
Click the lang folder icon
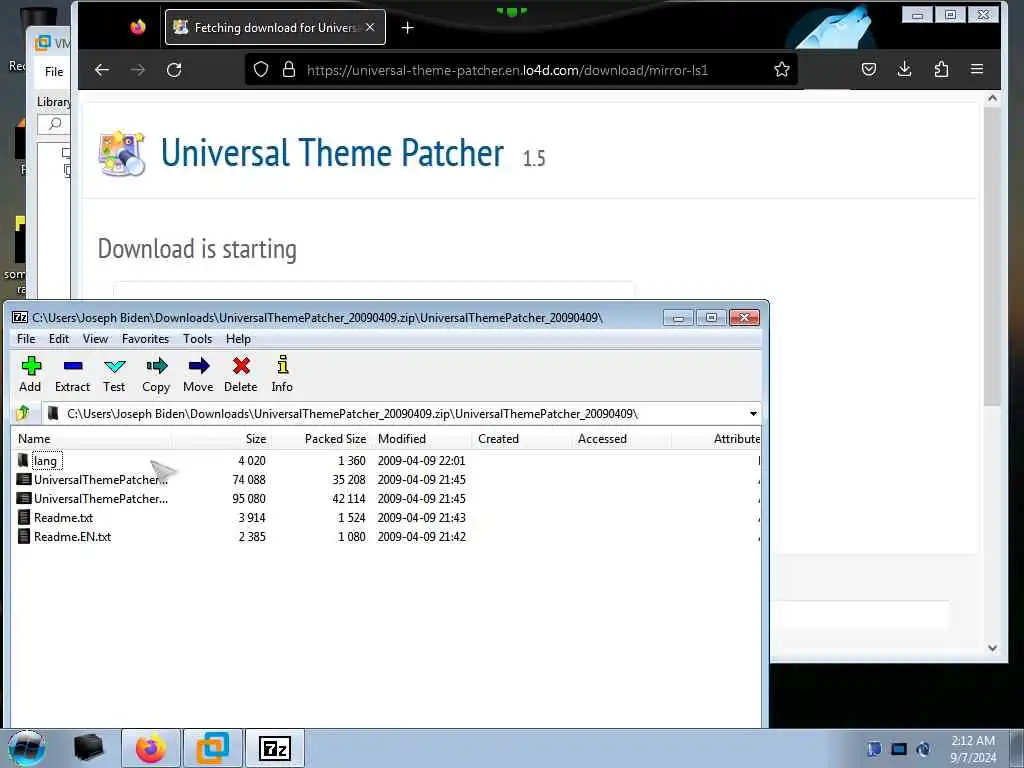point(24,460)
